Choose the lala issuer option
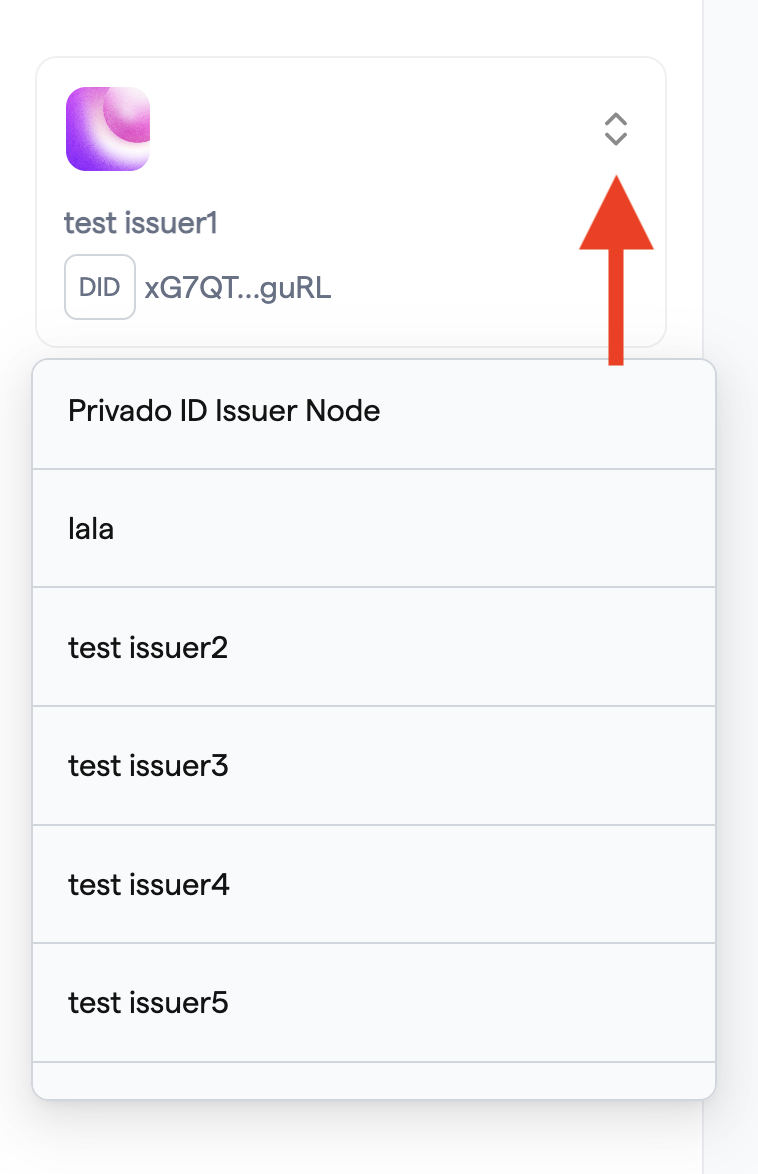This screenshot has height=1174, width=758. pyautogui.click(x=374, y=529)
